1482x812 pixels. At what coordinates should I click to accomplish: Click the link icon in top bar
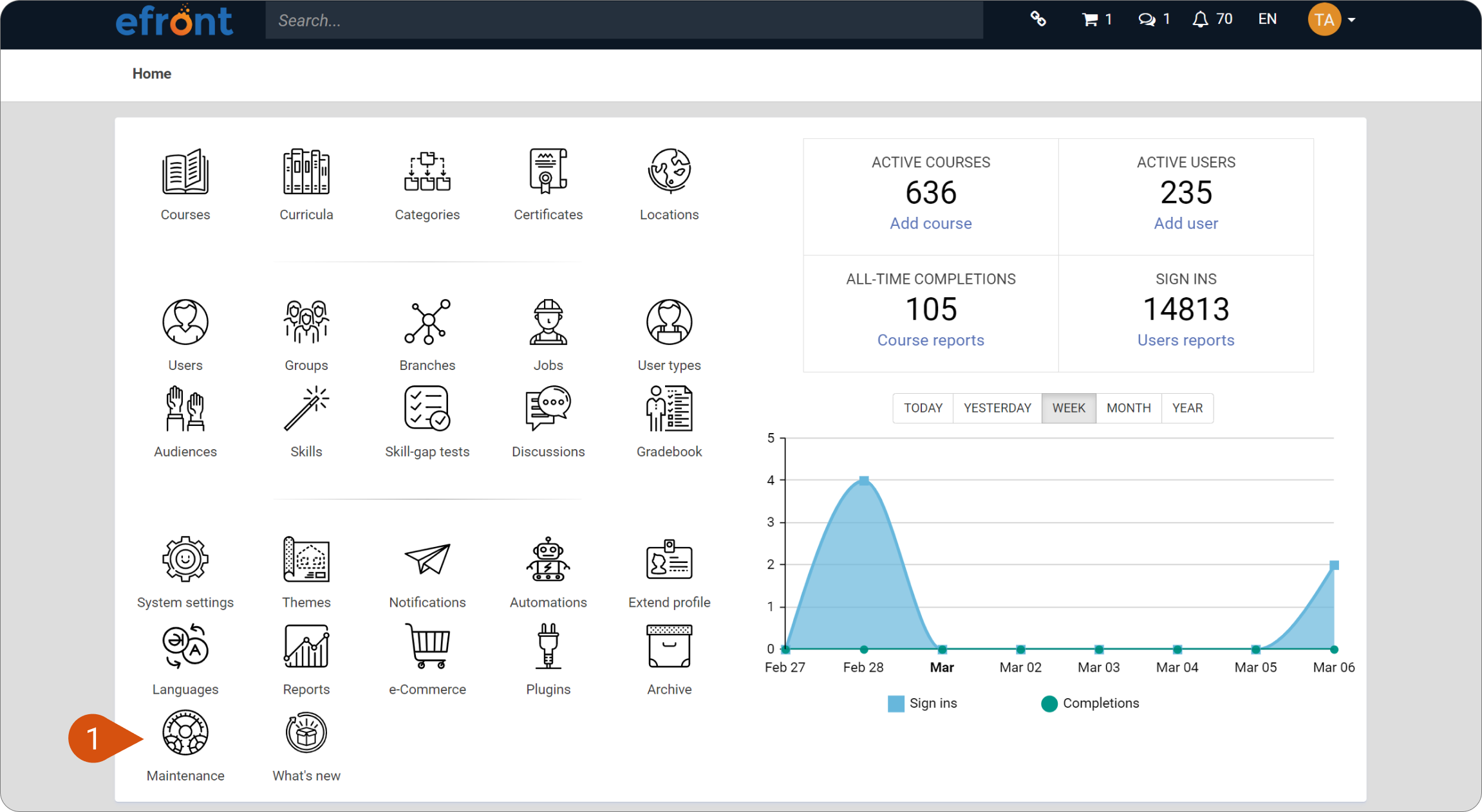tap(1038, 19)
